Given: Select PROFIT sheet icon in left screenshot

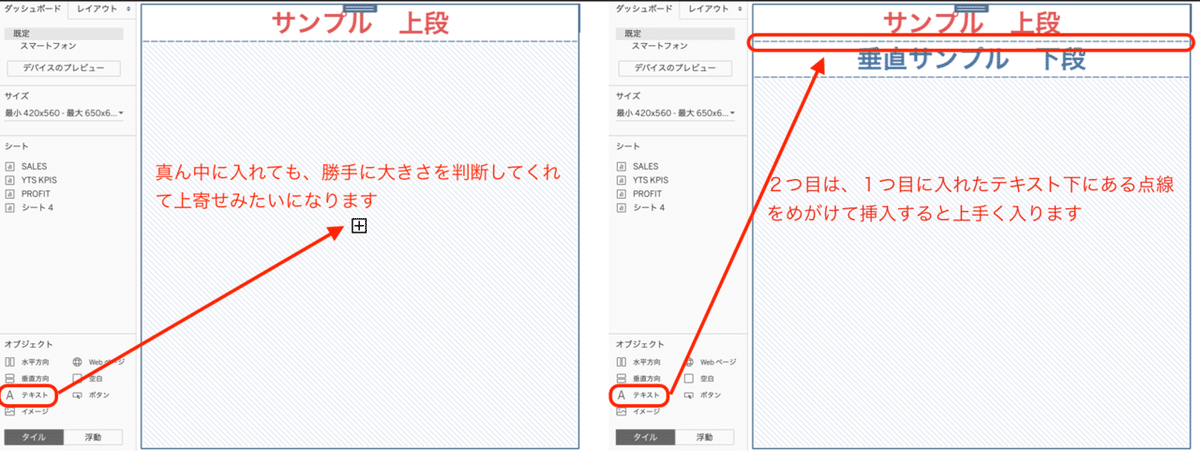Looking at the screenshot, I should tap(9, 192).
